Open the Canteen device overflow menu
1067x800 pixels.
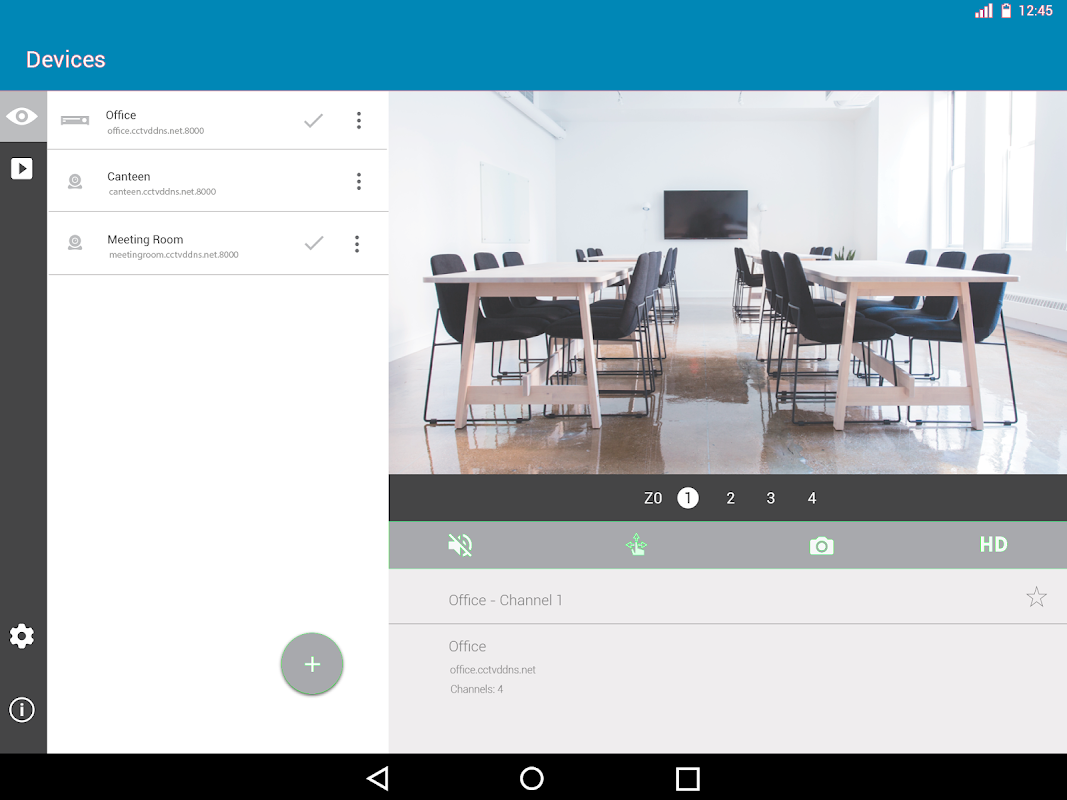pos(359,181)
